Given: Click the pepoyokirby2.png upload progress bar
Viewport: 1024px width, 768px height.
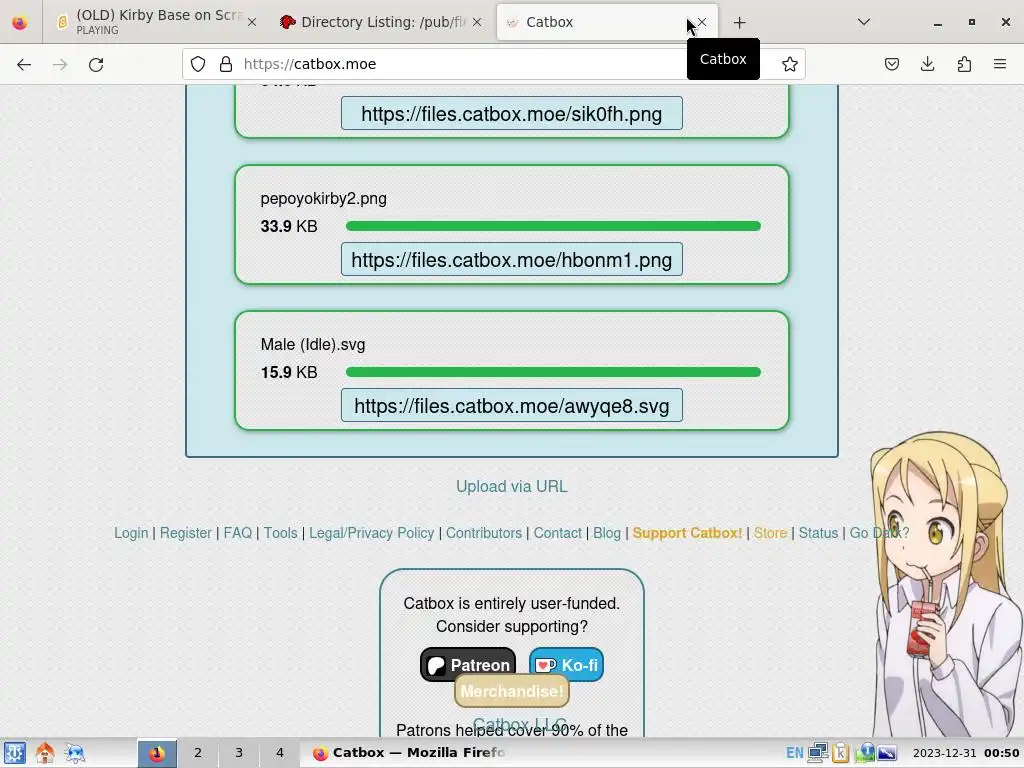Looking at the screenshot, I should (x=553, y=226).
